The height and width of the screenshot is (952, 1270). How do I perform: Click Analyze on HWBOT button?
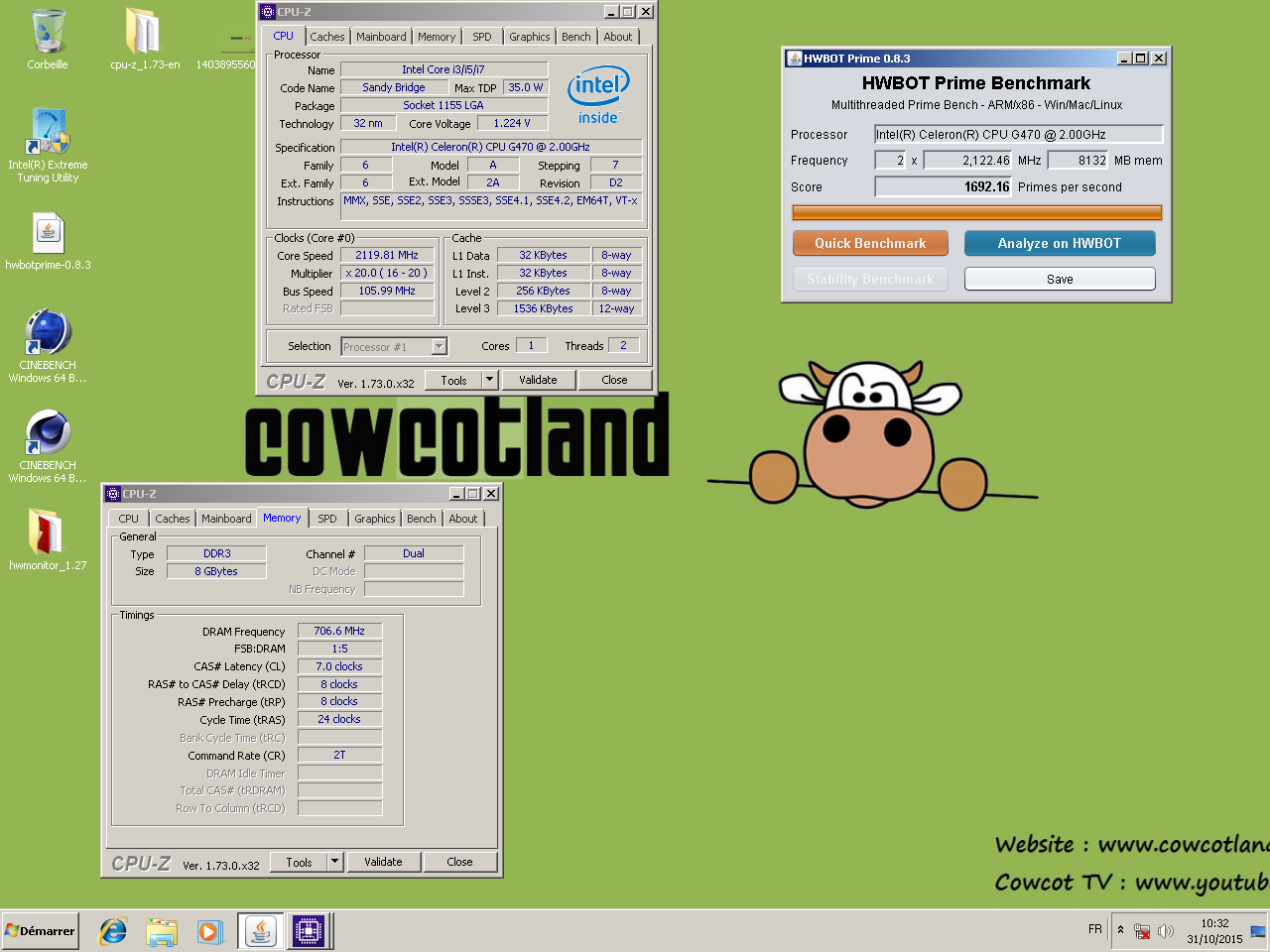click(x=1060, y=243)
